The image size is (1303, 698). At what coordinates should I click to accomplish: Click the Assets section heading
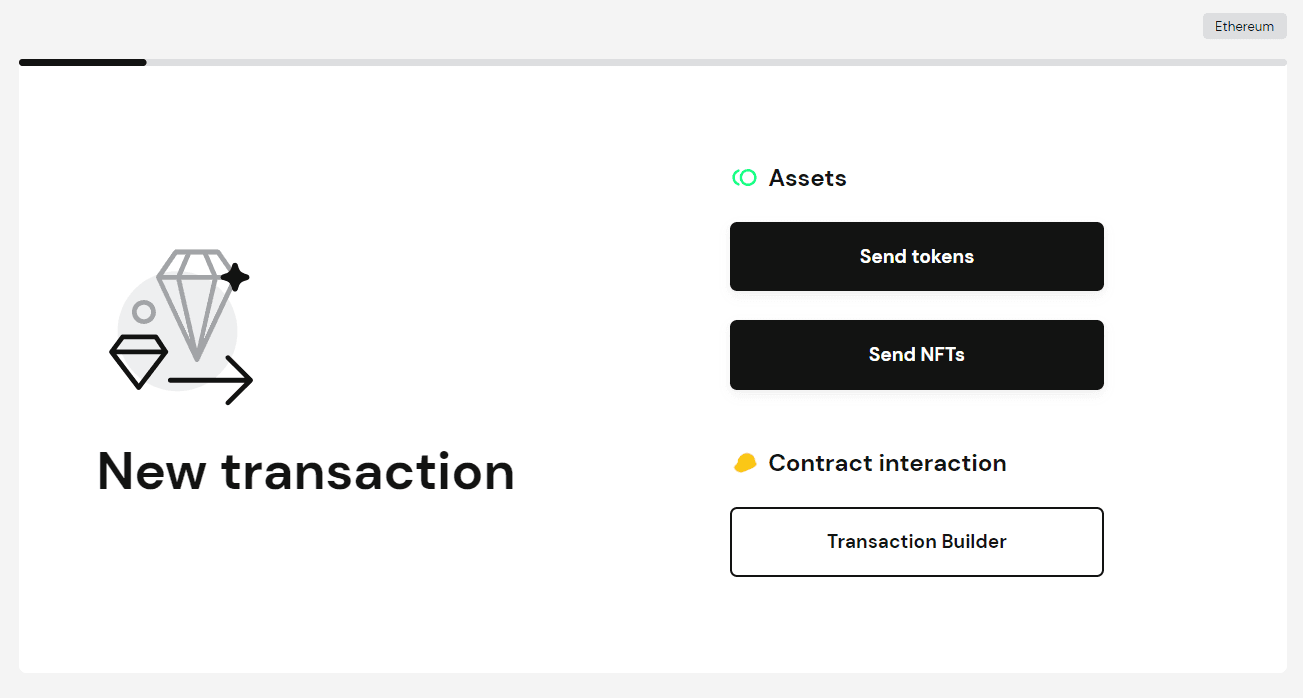807,178
